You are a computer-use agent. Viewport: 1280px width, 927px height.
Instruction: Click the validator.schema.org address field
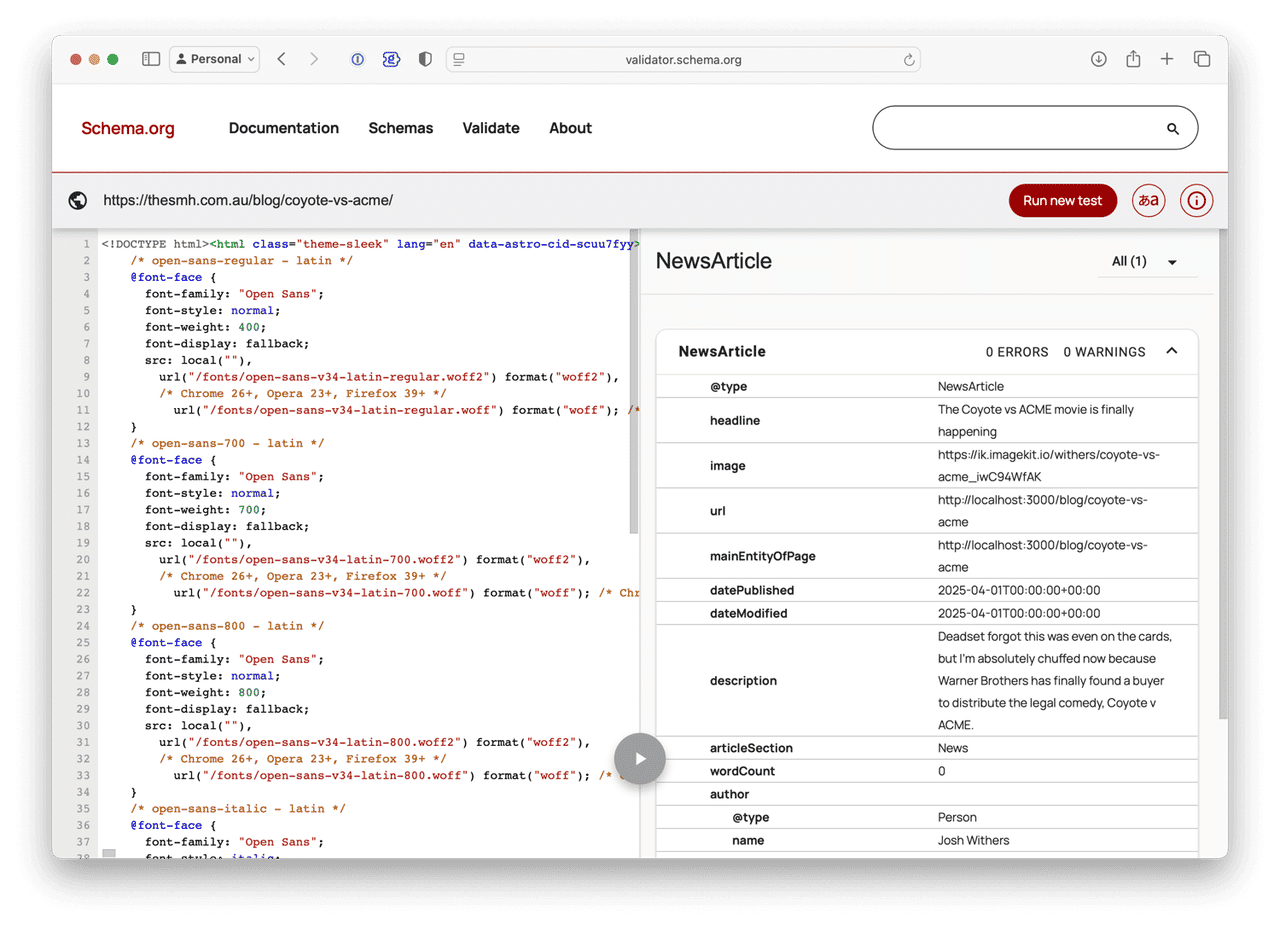click(683, 59)
